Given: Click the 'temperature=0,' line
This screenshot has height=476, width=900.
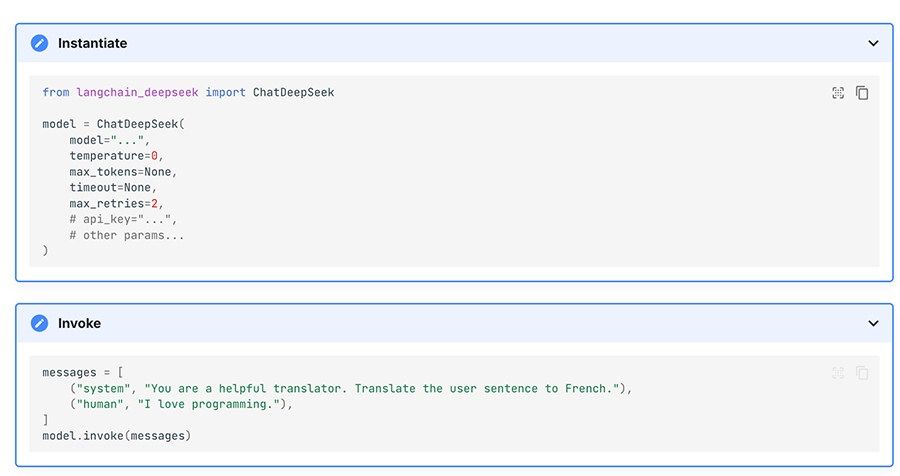Looking at the screenshot, I should 117,156.
